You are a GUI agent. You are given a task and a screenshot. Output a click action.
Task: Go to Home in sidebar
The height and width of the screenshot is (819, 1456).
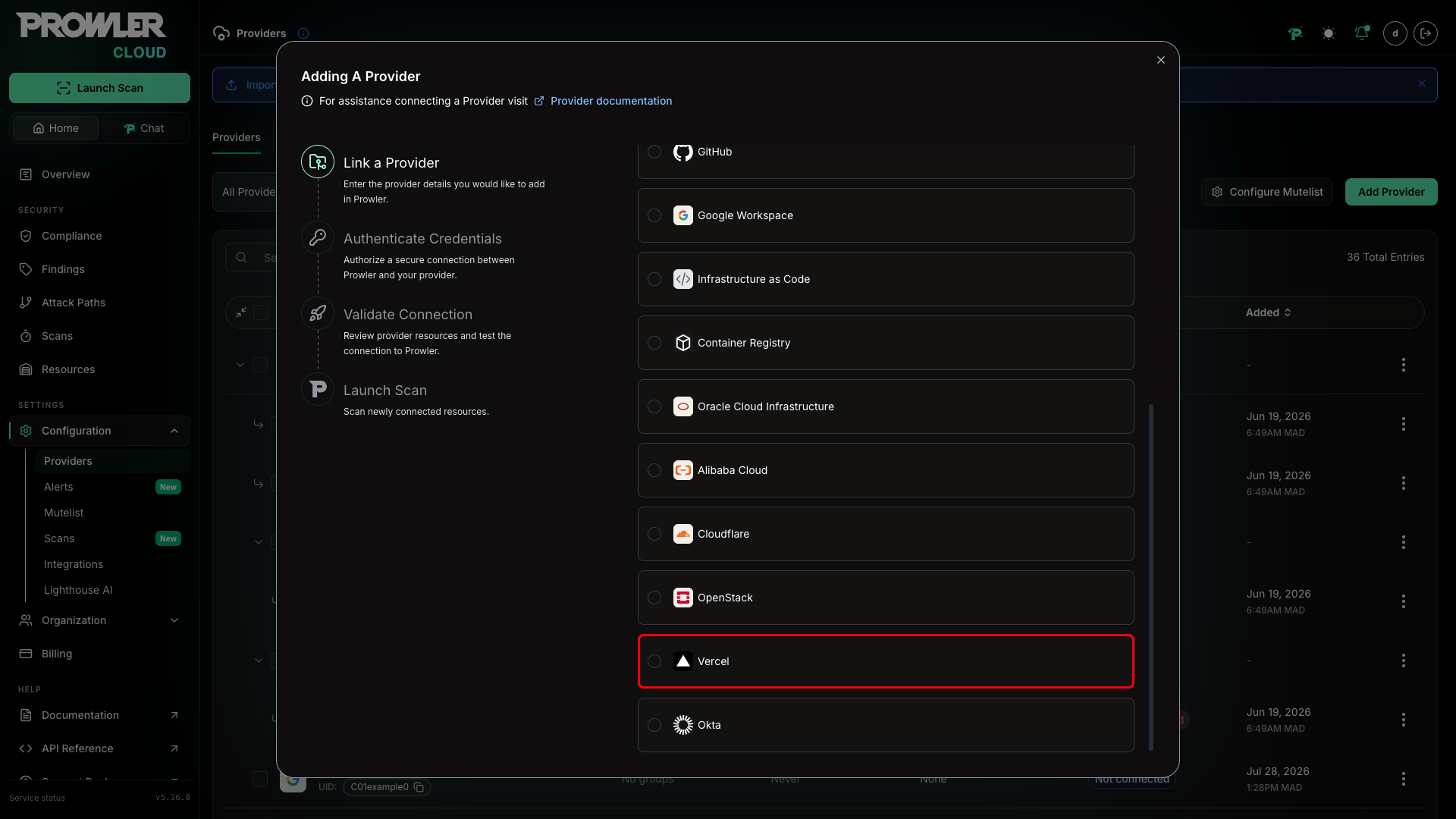[55, 128]
